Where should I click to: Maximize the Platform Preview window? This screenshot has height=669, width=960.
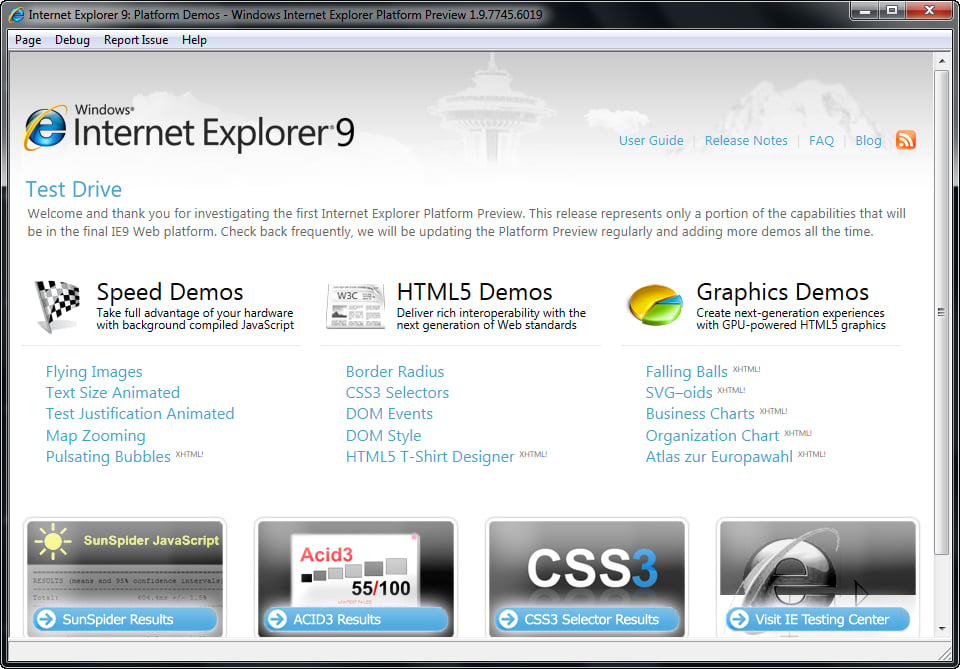tap(892, 10)
